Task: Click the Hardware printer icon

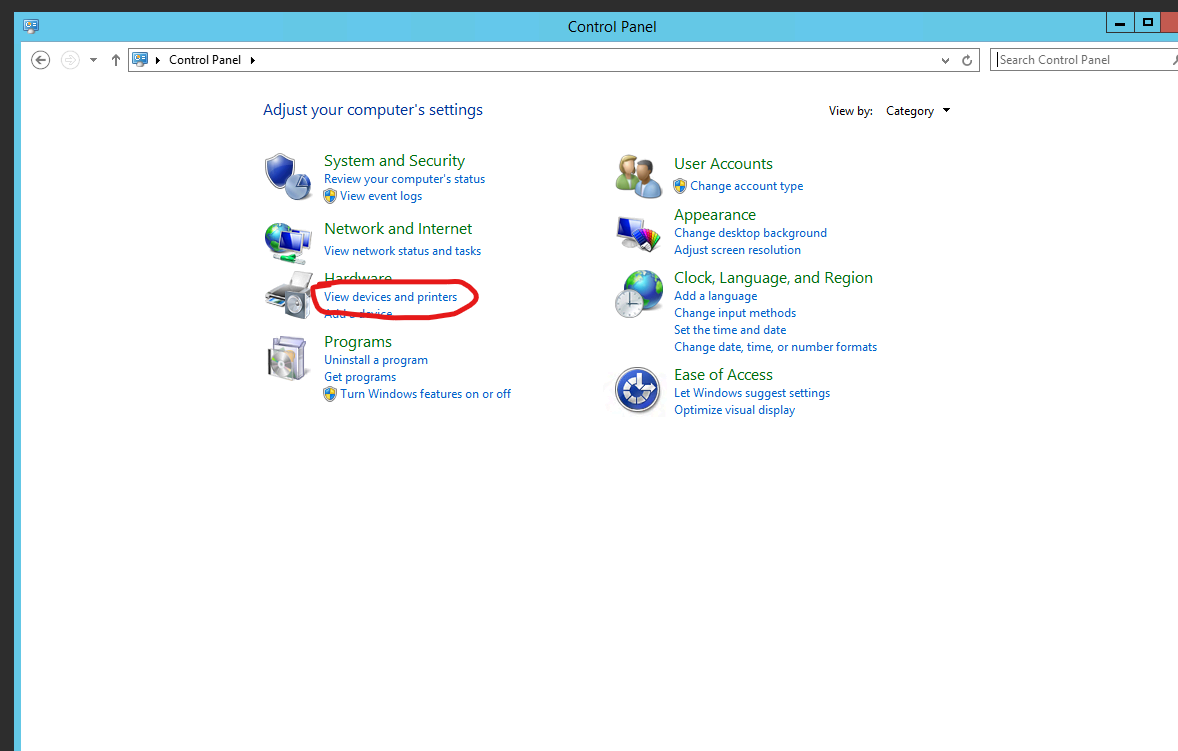Action: coord(286,296)
